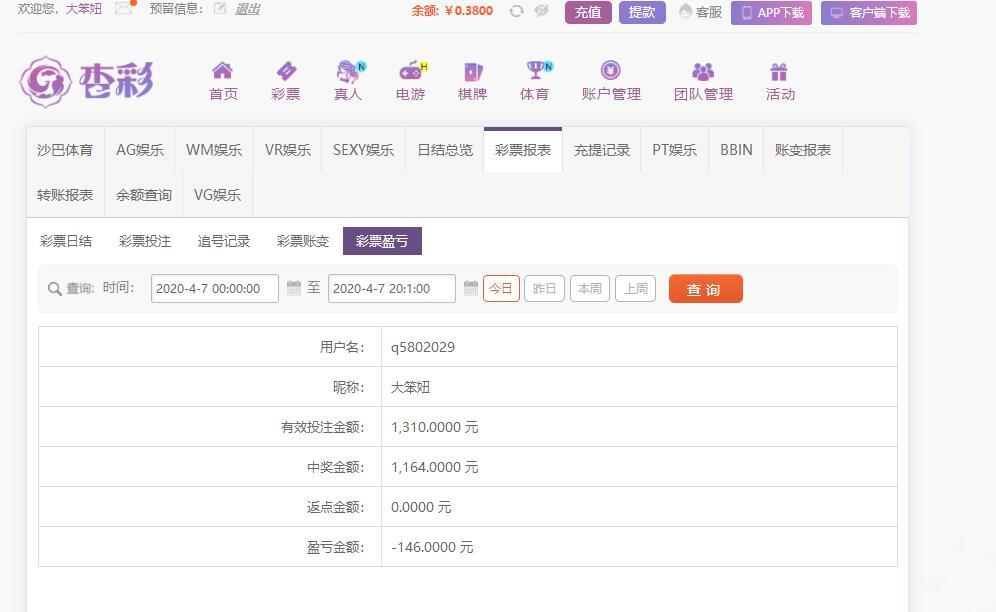
Task: Open end date calendar picker
Action: (x=471, y=288)
